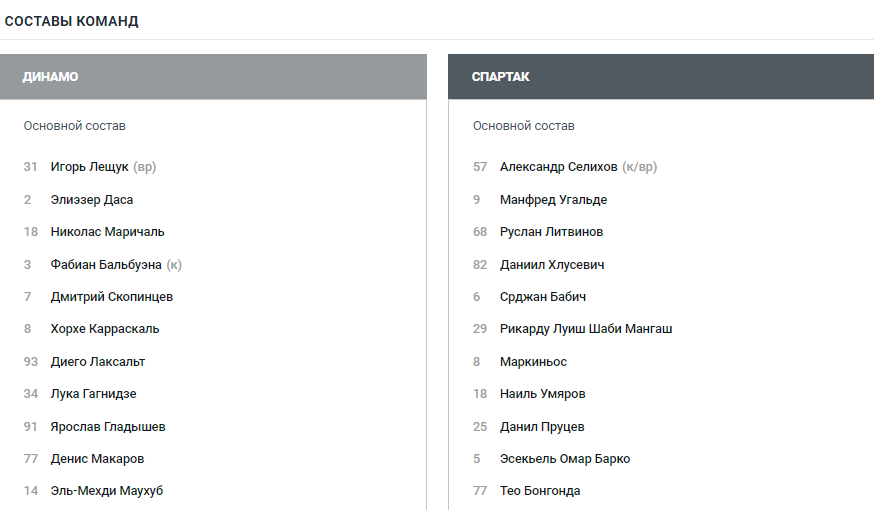Open Фабиан Бальбуэна captain entry
Image resolution: width=874 pixels, height=510 pixels.
click(x=106, y=265)
